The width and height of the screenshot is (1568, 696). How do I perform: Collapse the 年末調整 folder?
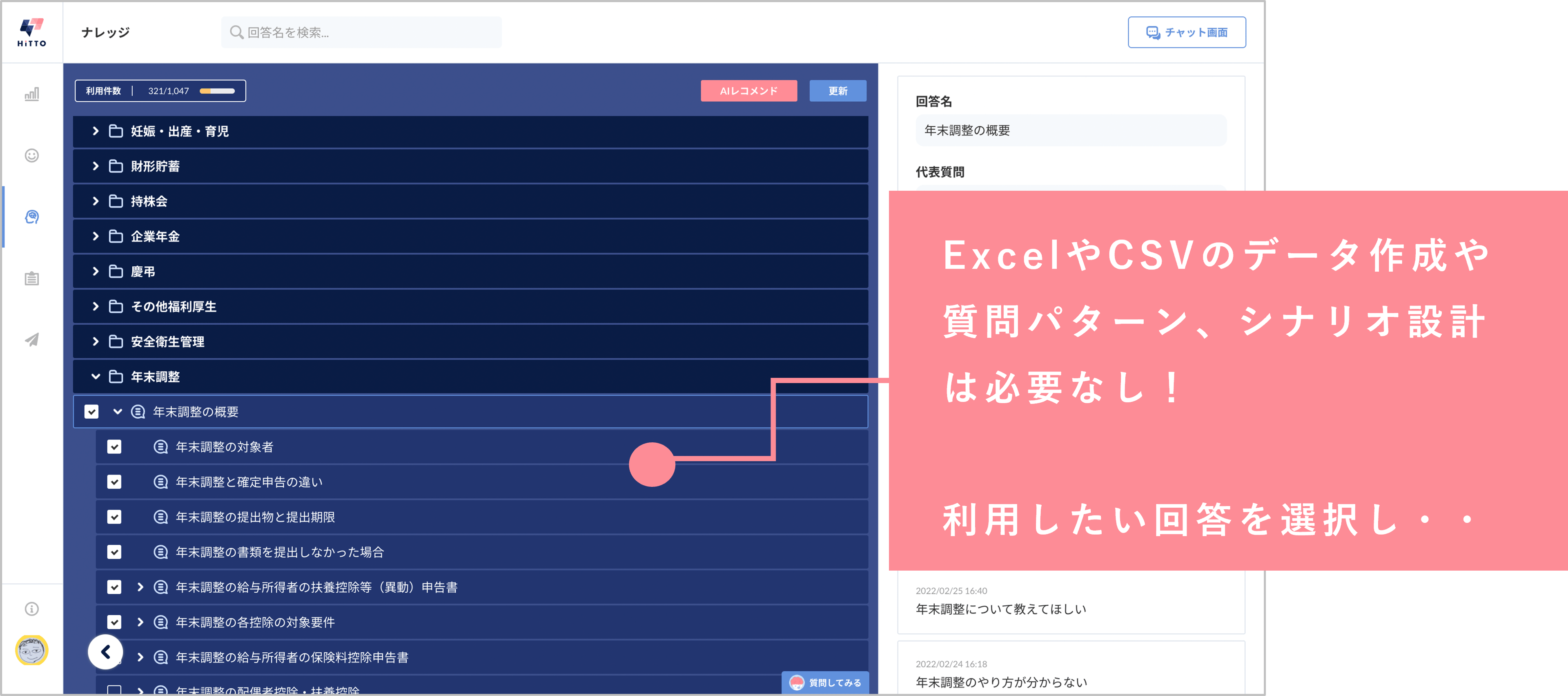point(95,376)
